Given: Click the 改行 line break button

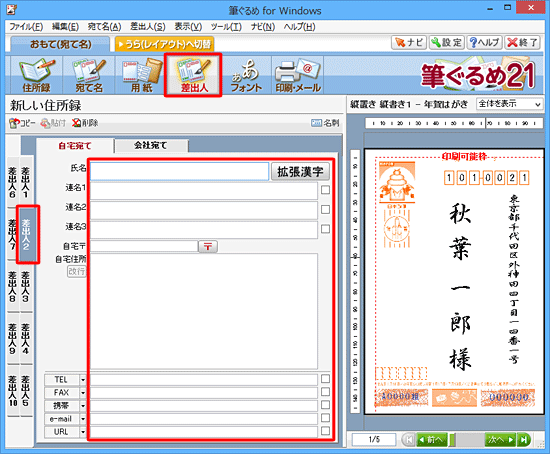Looking at the screenshot, I should [76, 271].
